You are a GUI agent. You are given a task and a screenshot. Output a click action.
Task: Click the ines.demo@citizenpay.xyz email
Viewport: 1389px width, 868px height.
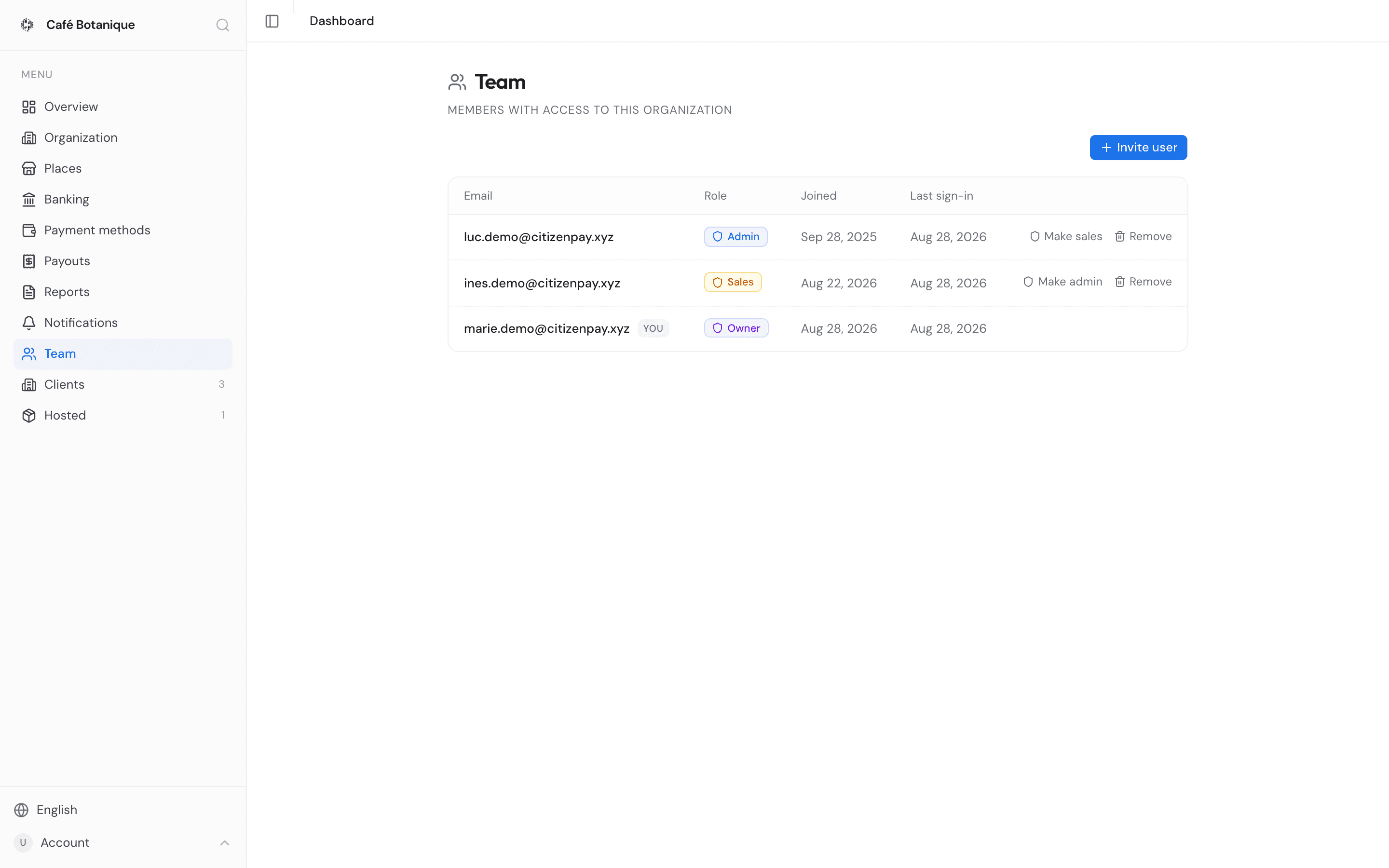tap(542, 283)
